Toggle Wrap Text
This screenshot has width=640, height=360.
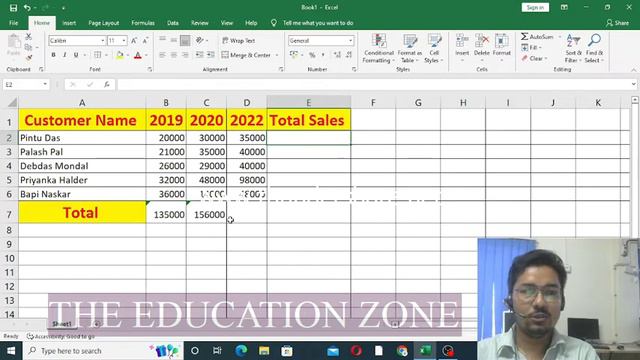click(x=238, y=40)
